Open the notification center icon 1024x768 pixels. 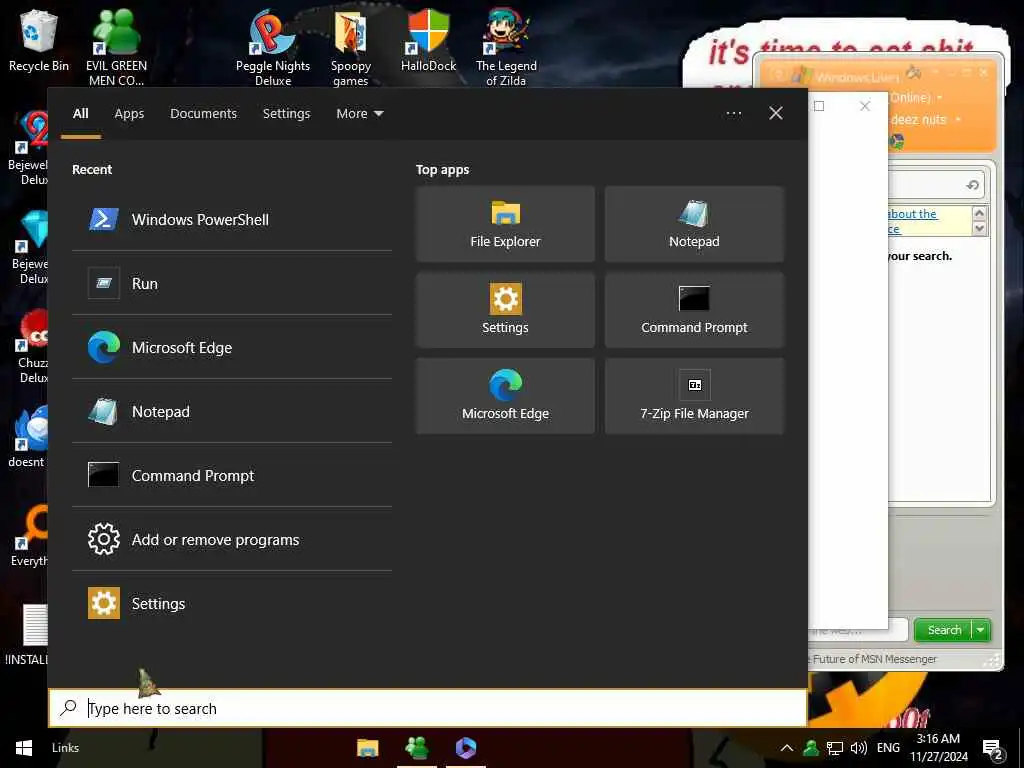[993, 749]
